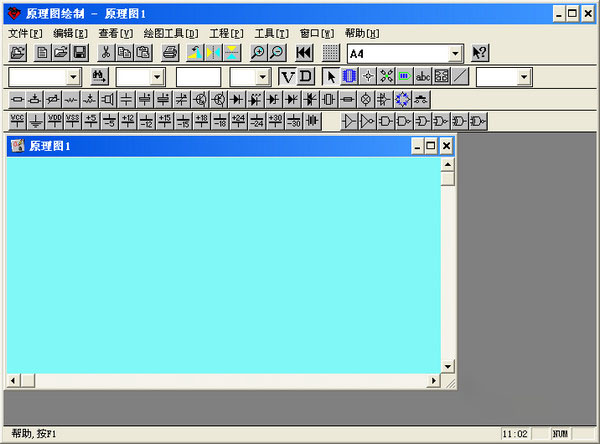This screenshot has width=600, height=444.
Task: Toggle the V button in toolbar
Action: tap(288, 77)
